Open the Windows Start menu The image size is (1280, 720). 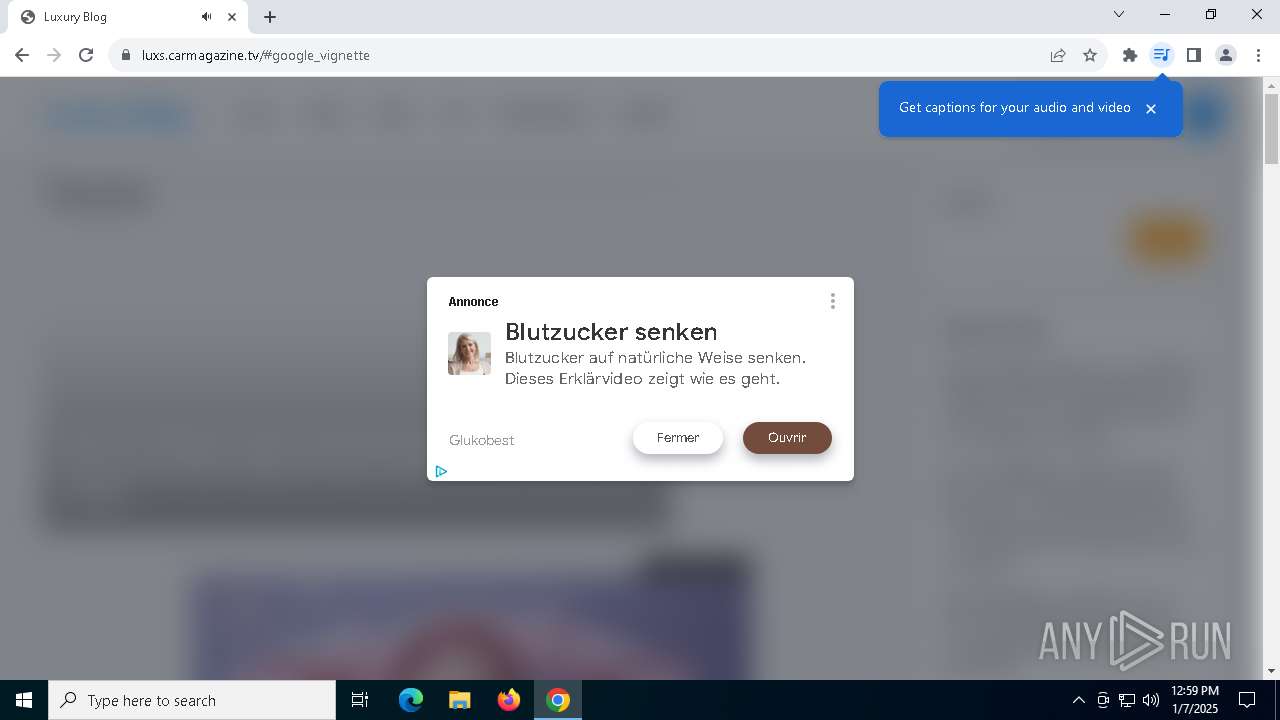tap(24, 700)
